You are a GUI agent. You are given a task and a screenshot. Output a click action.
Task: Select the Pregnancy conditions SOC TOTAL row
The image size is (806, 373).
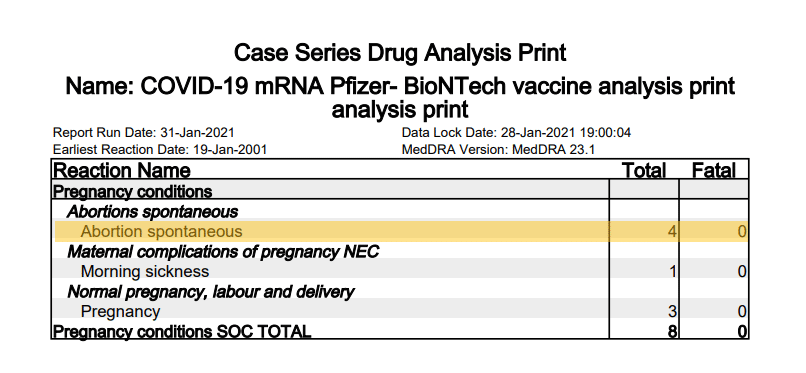(400, 331)
